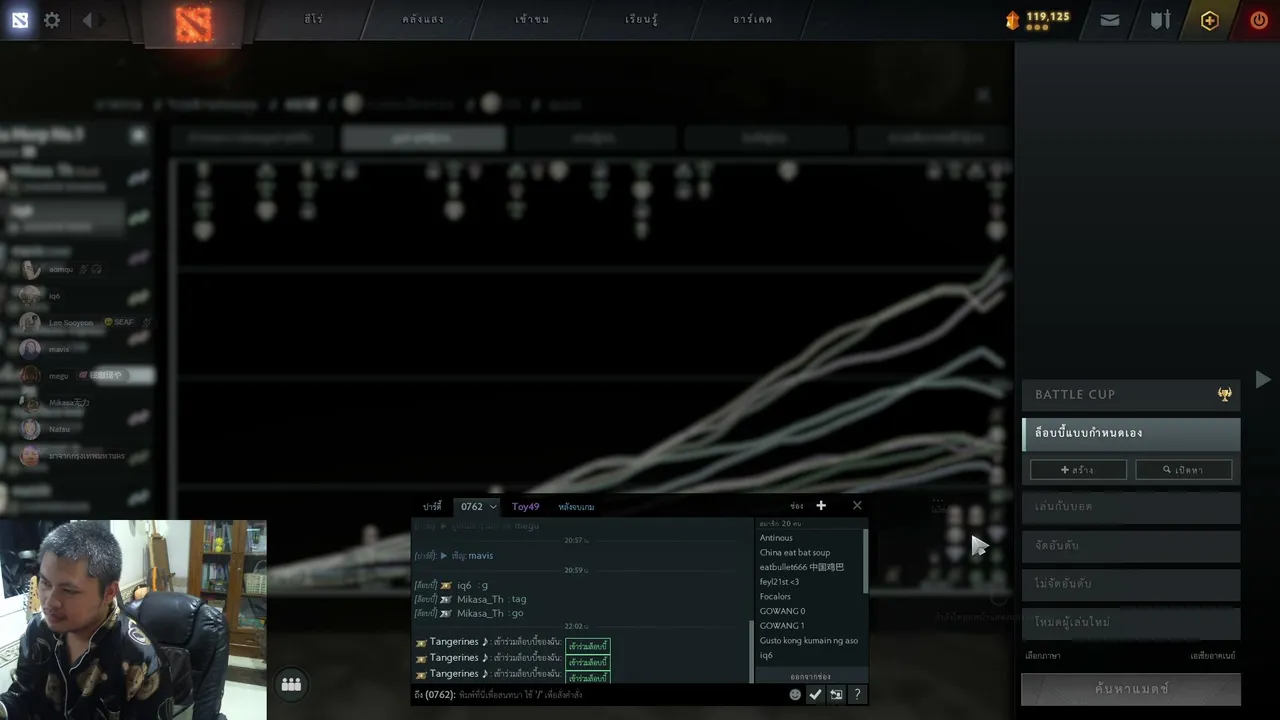
Task: Click the chat message input field
Action: pos(598,694)
